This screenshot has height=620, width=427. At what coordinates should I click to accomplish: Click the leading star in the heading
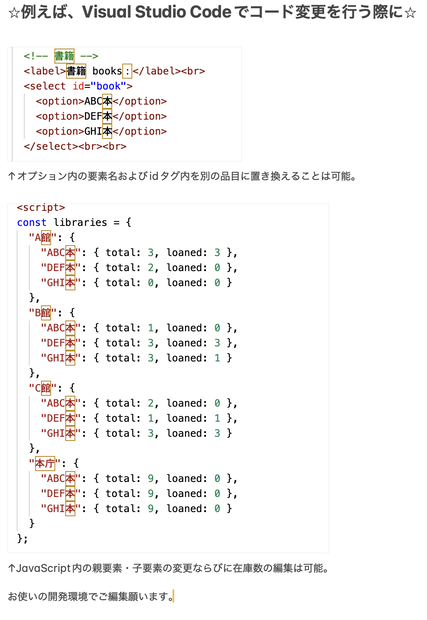[14, 13]
